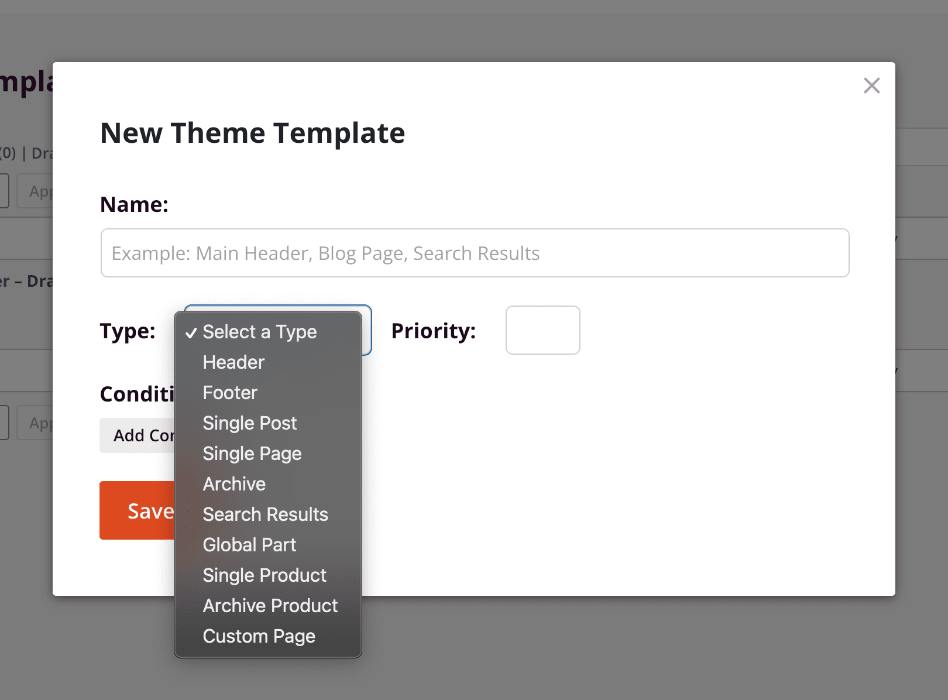
Task: Choose Archive Product in the list
Action: (x=270, y=605)
